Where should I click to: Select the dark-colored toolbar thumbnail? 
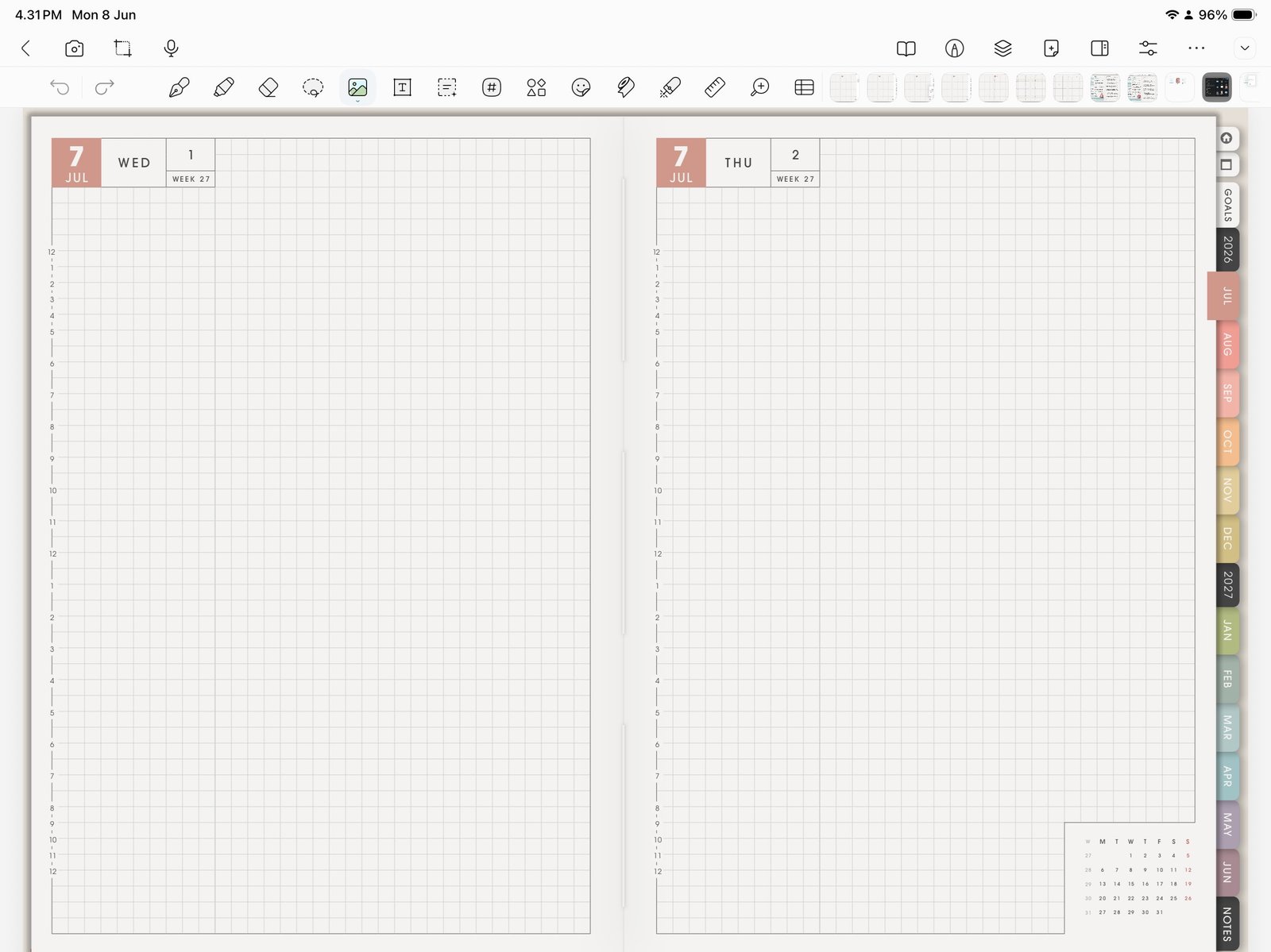tap(1216, 87)
